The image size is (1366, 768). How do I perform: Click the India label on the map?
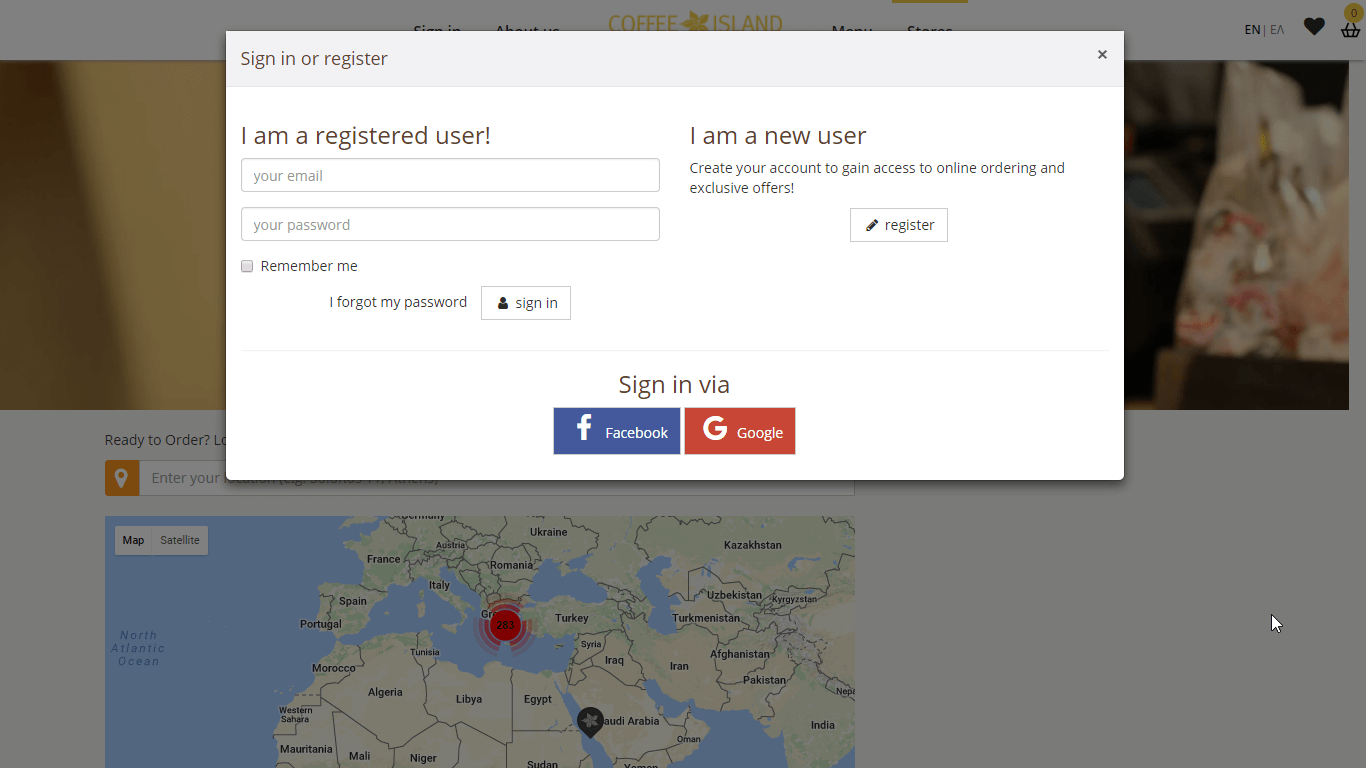(823, 725)
